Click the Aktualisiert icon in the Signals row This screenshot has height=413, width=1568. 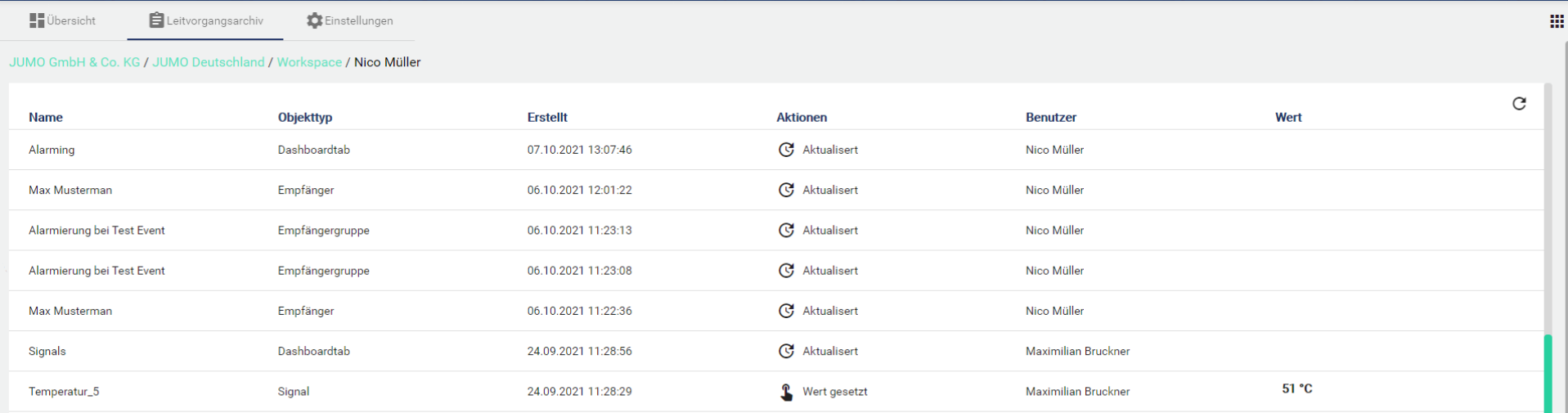(x=786, y=351)
